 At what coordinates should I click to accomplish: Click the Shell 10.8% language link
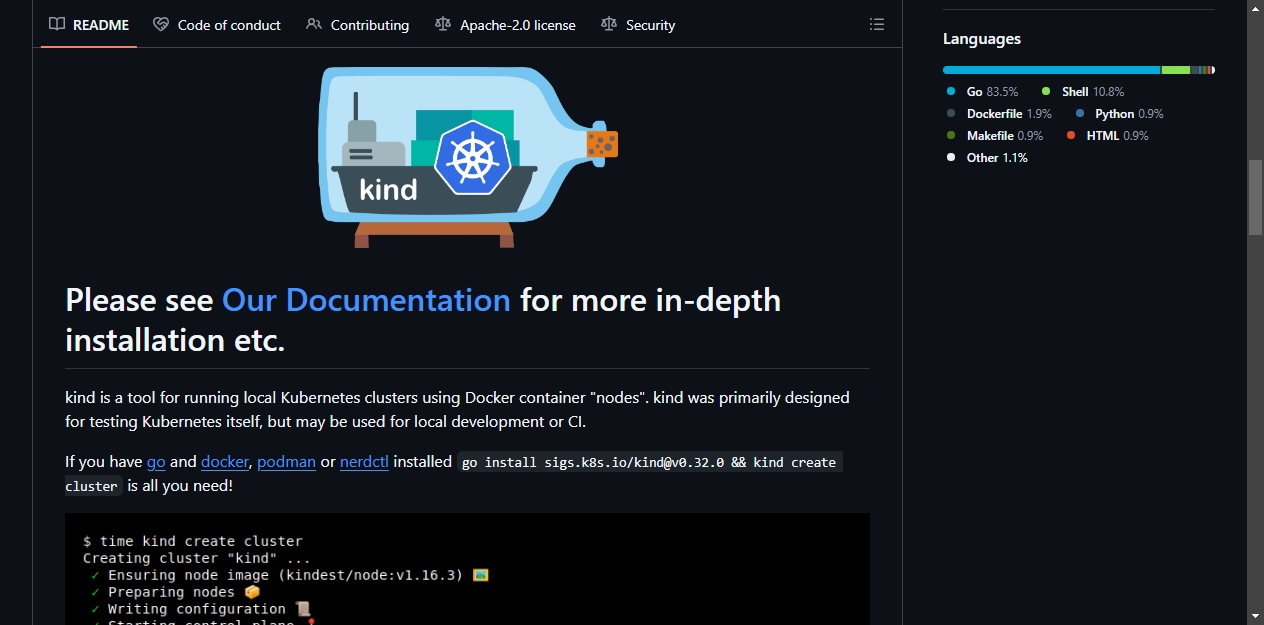tap(1083, 92)
